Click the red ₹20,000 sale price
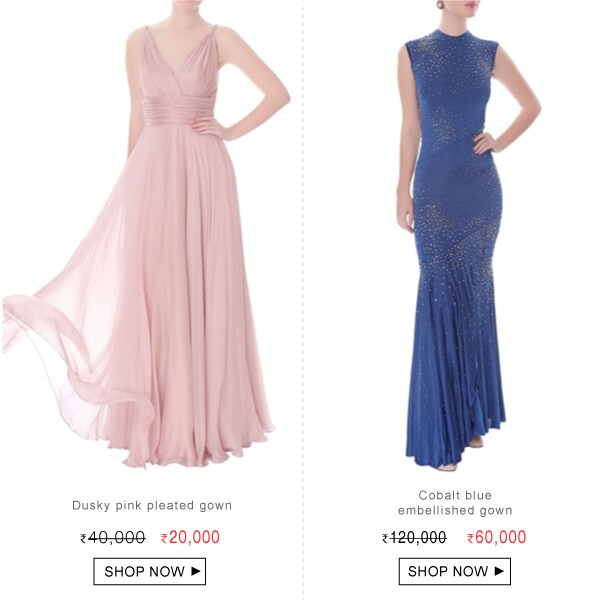The image size is (600, 600). [190, 537]
